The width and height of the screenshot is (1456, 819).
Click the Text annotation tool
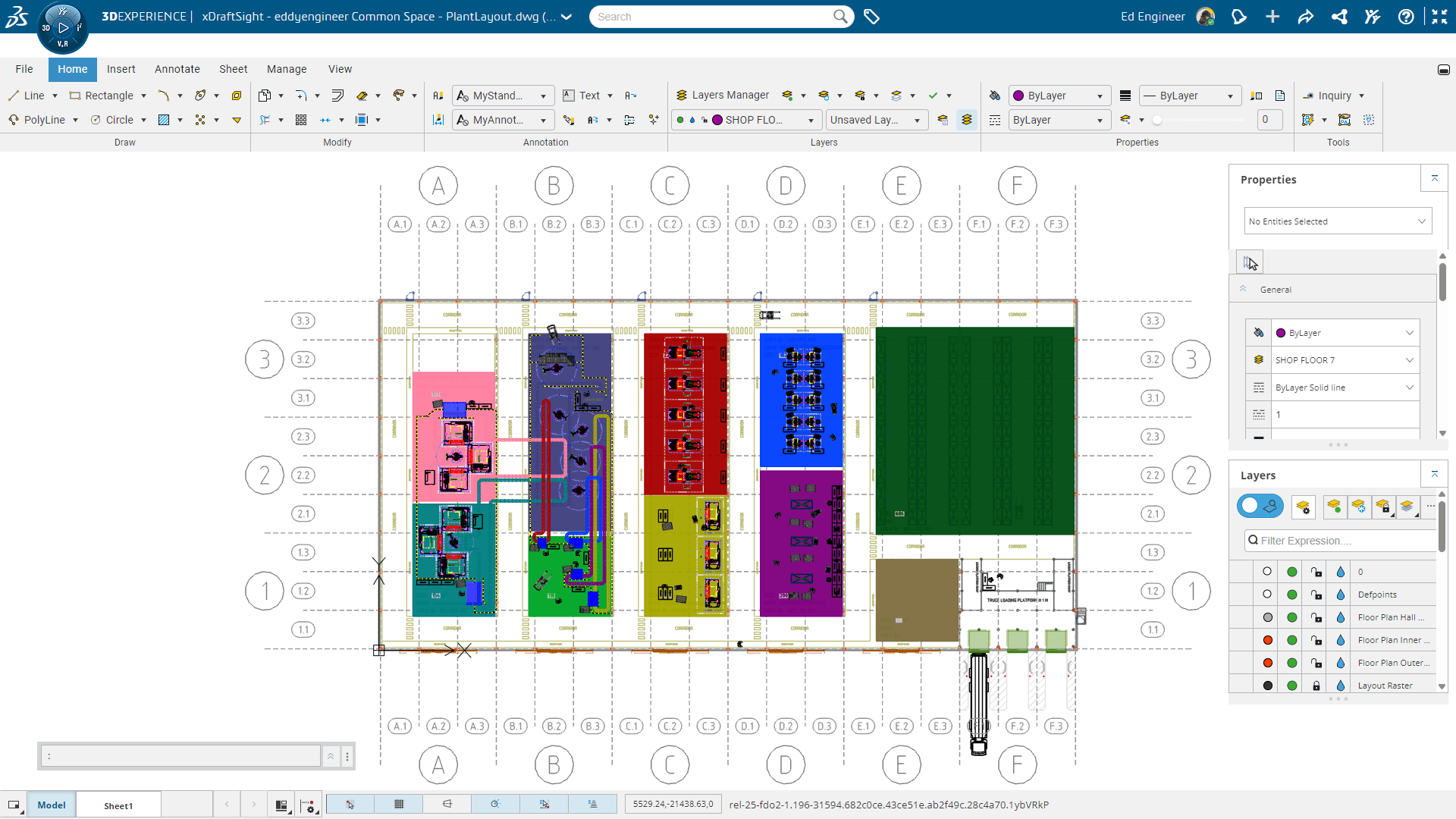tap(582, 96)
